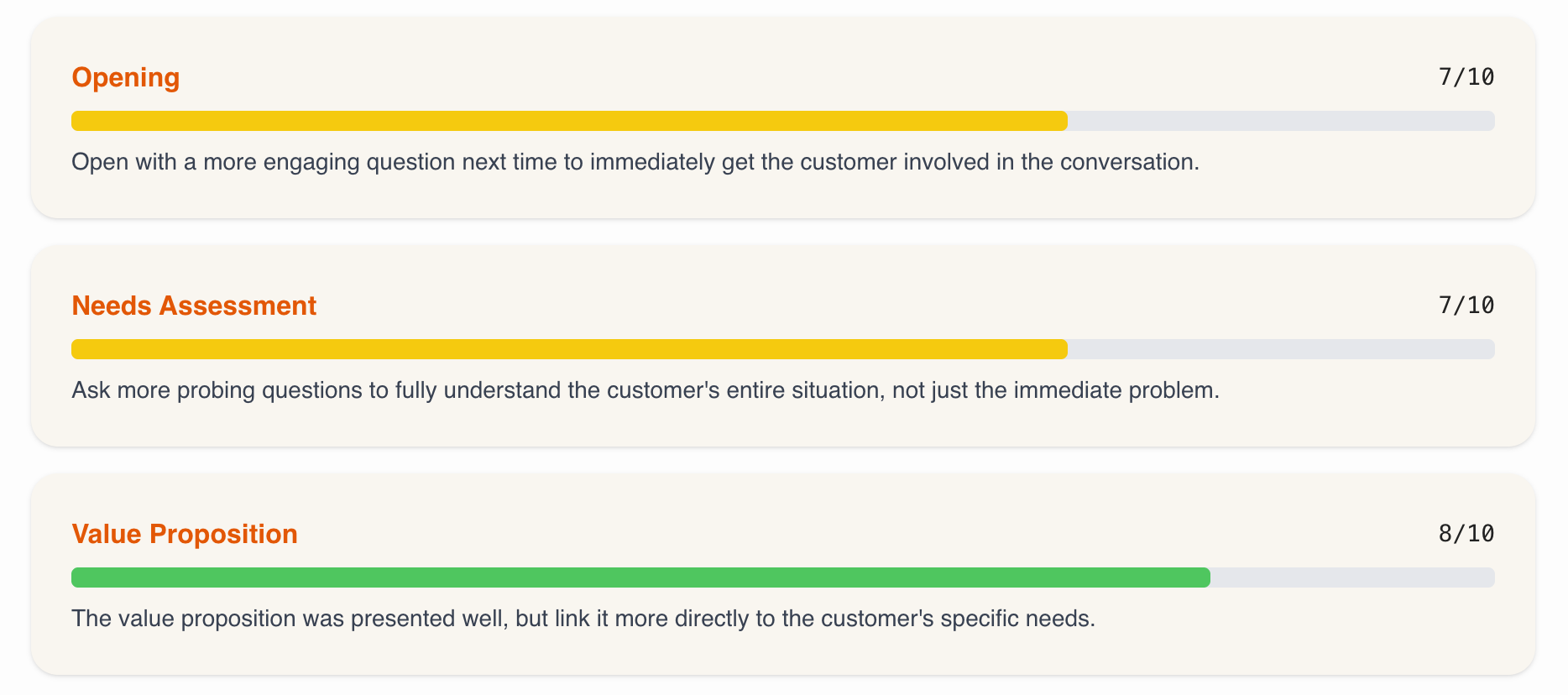Click the Opening feedback sentence
The width and height of the screenshot is (1568, 695).
[x=635, y=162]
